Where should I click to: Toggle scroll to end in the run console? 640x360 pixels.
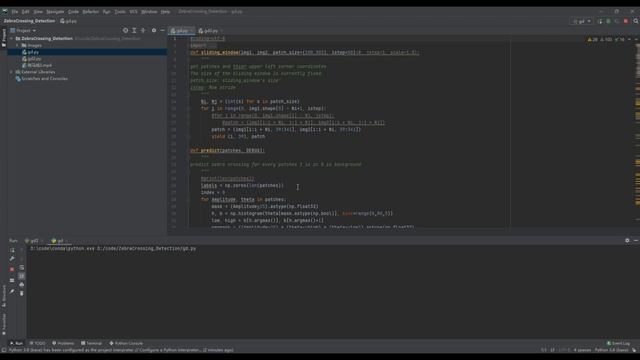click(x=22, y=276)
